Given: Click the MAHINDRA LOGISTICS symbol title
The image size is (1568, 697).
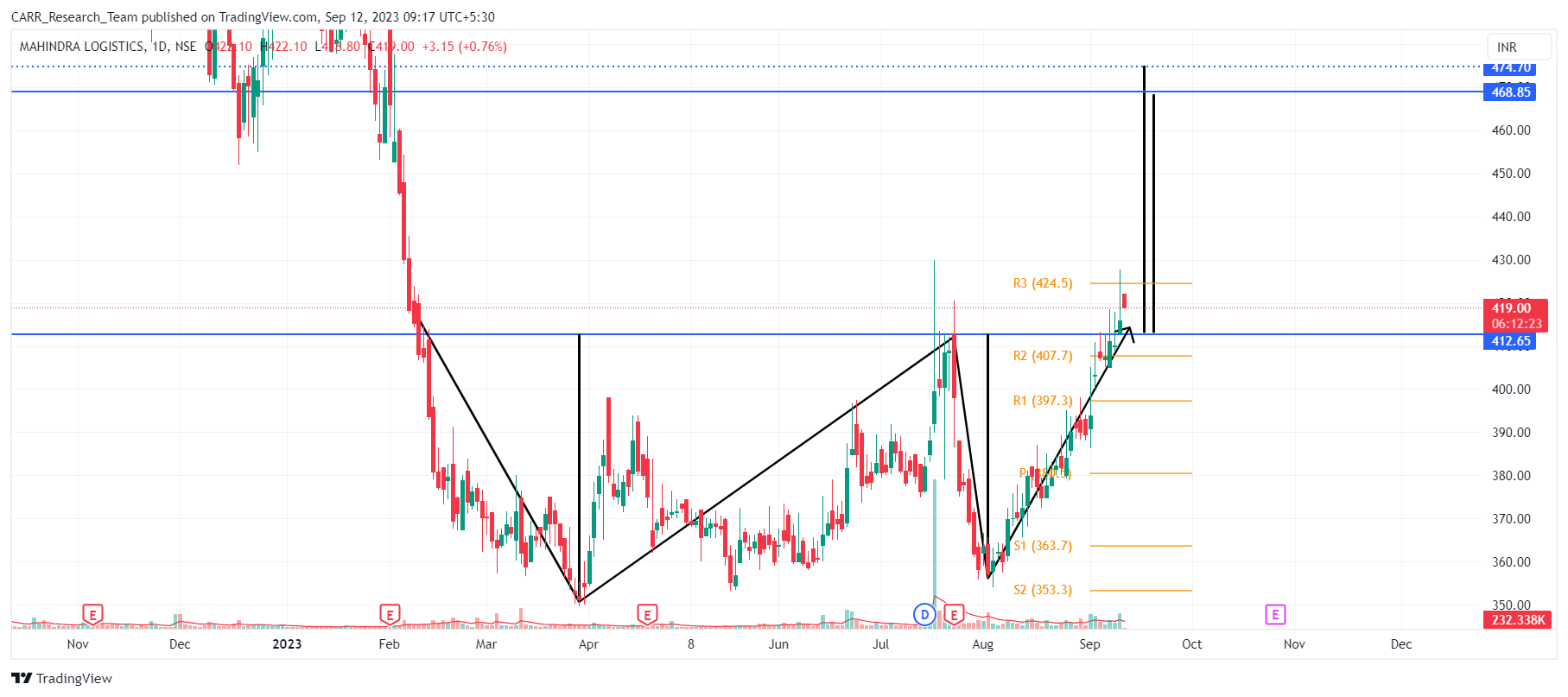Looking at the screenshot, I should [x=82, y=47].
